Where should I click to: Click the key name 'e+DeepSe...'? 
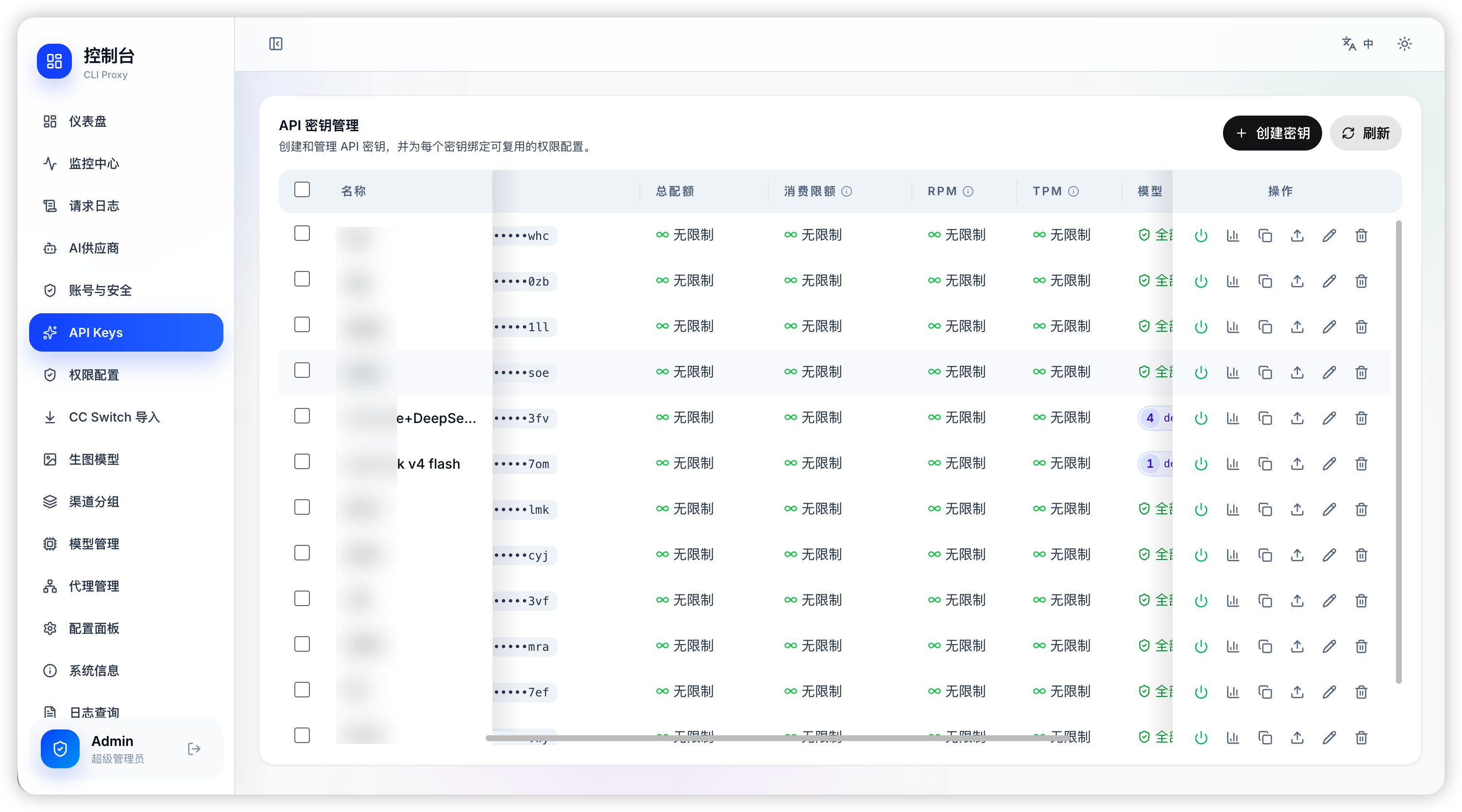pos(437,418)
